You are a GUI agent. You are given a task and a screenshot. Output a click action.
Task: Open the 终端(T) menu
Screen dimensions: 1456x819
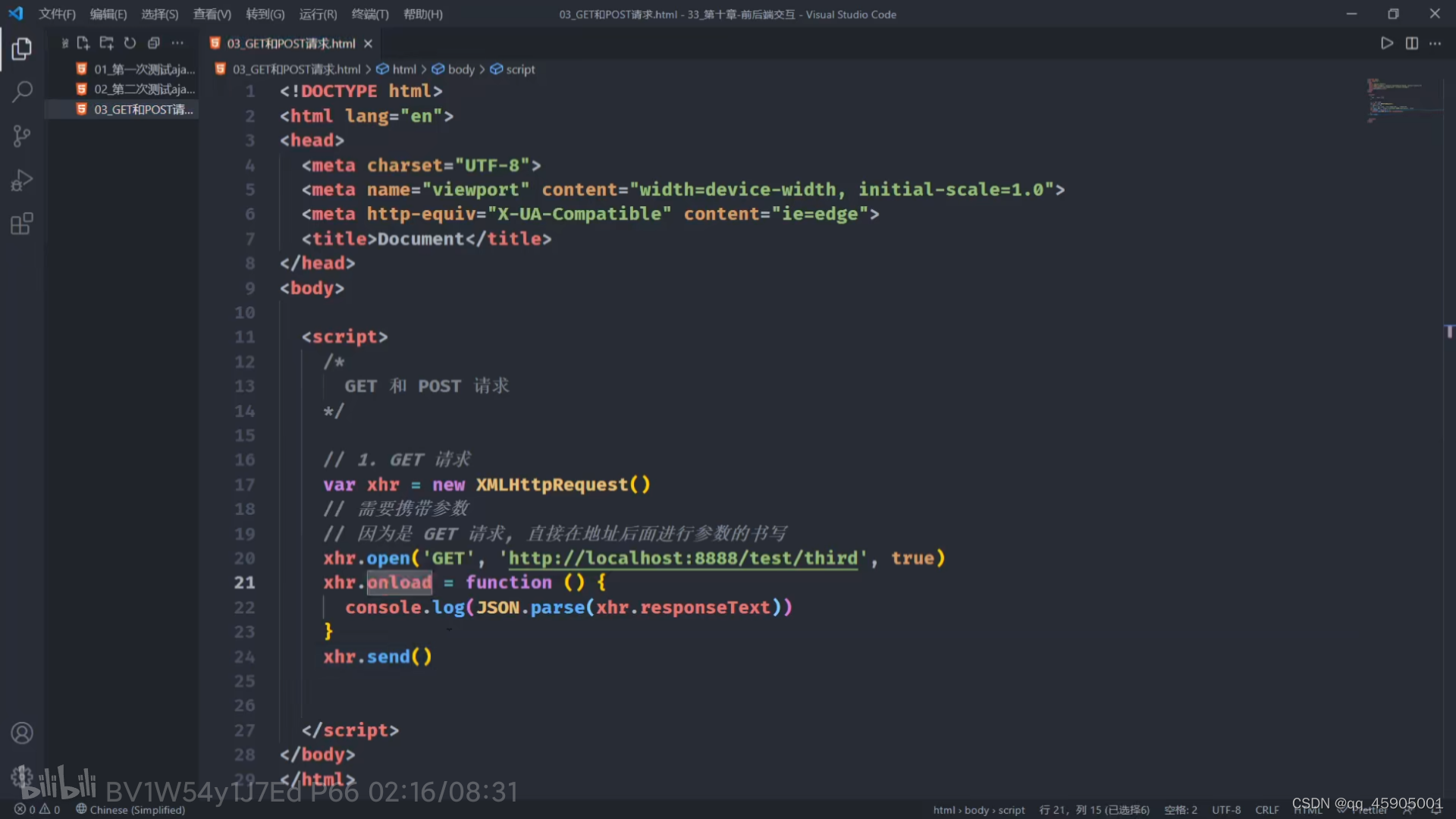(370, 14)
